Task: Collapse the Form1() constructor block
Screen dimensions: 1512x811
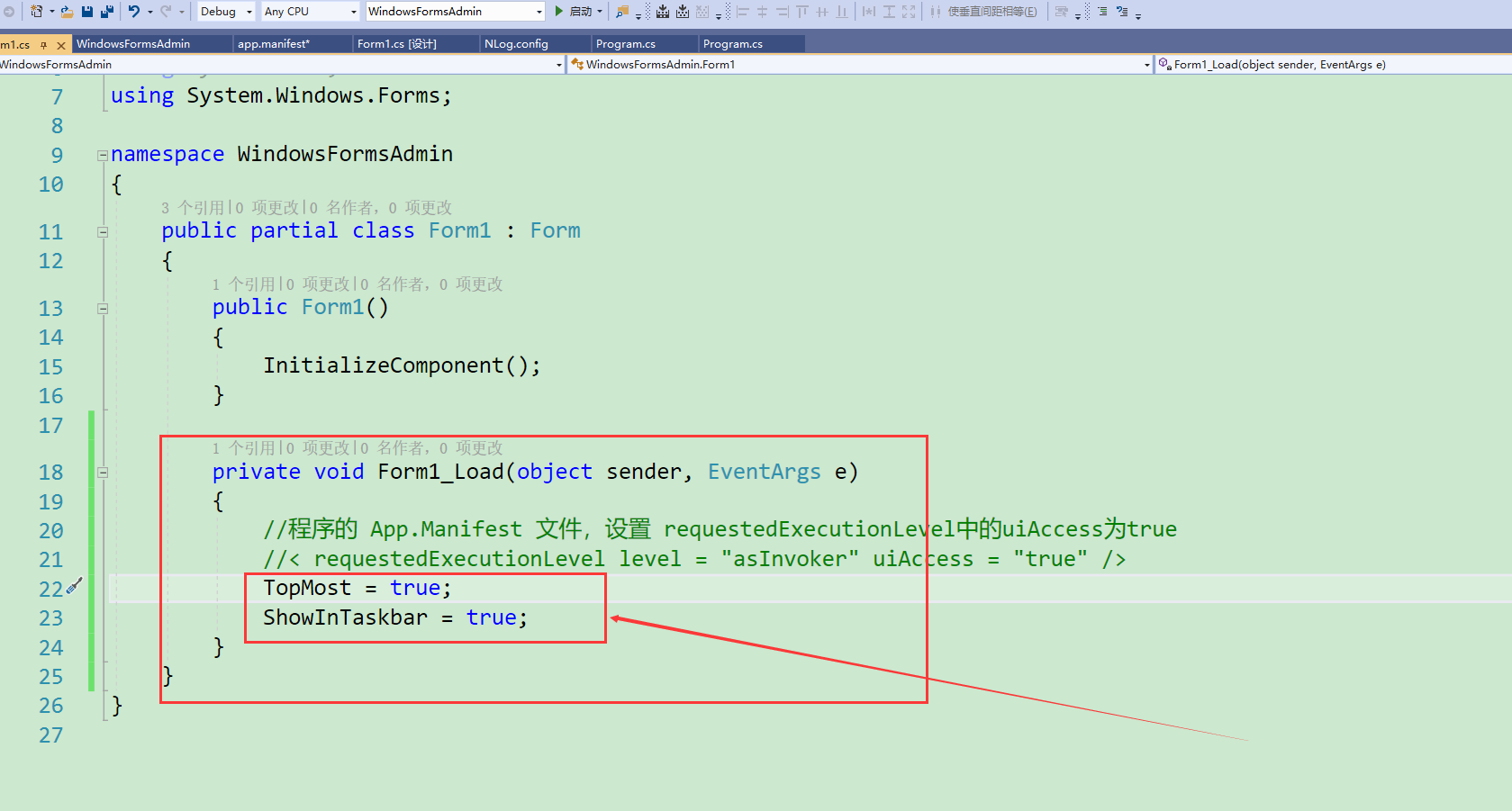Action: 103,309
